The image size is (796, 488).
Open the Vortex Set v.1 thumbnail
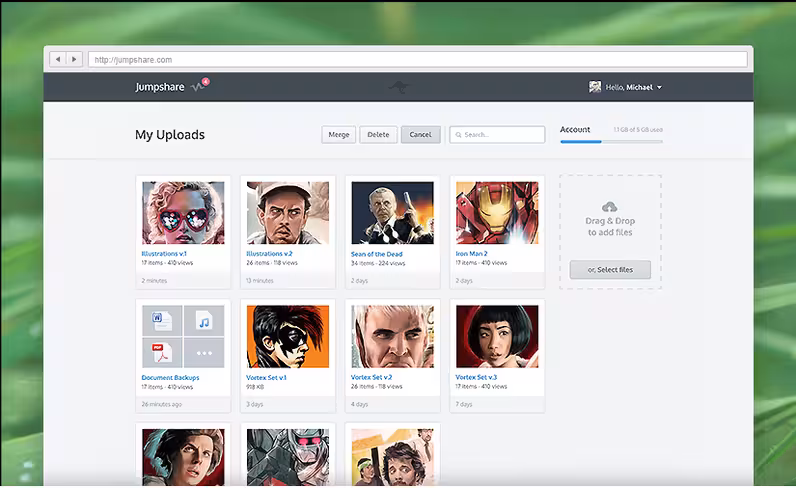tap(288, 336)
